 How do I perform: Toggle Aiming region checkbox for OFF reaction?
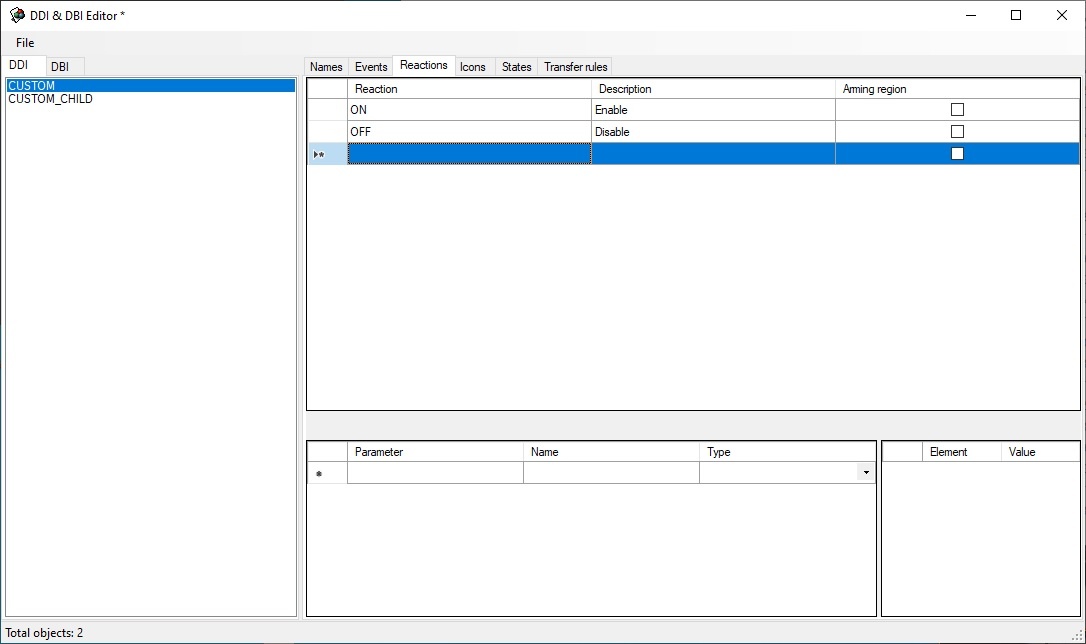957,132
